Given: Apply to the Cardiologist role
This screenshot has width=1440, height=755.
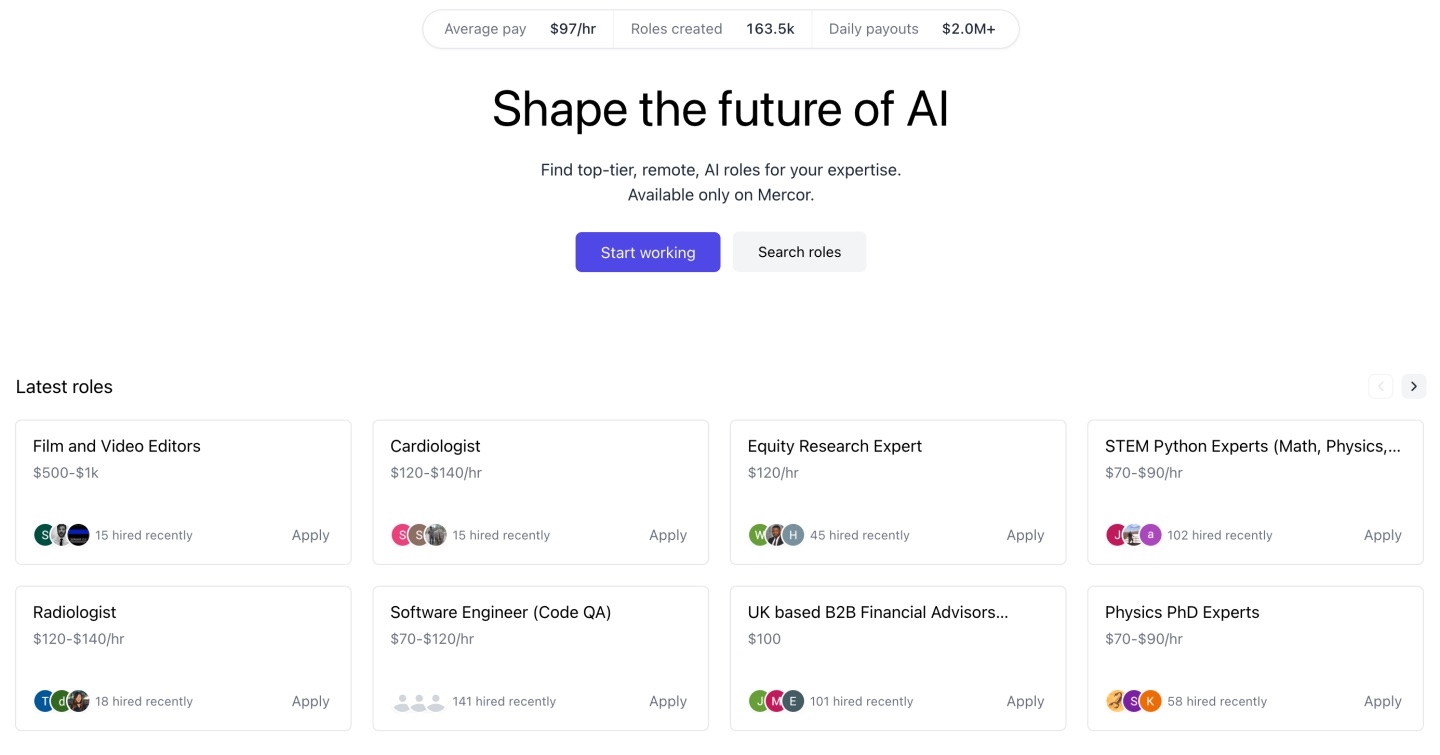Looking at the screenshot, I should coord(667,535).
